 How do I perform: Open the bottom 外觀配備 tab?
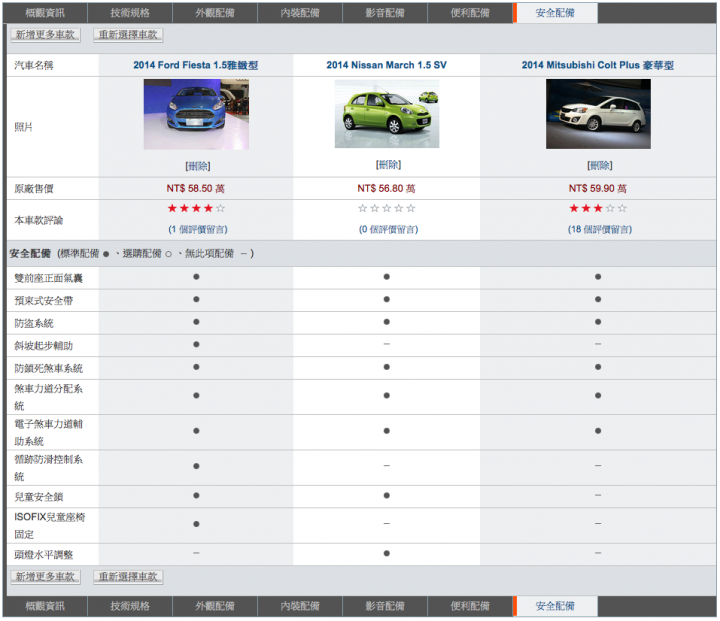pos(215,606)
